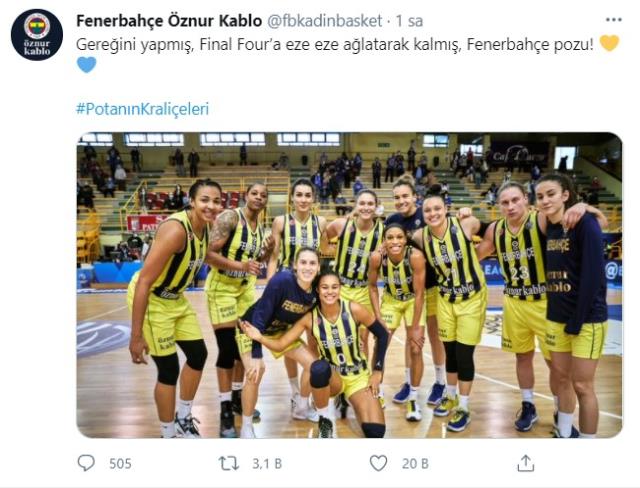Click the yellow heart emoji
Screen dimensions: 640x488
[x=610, y=43]
